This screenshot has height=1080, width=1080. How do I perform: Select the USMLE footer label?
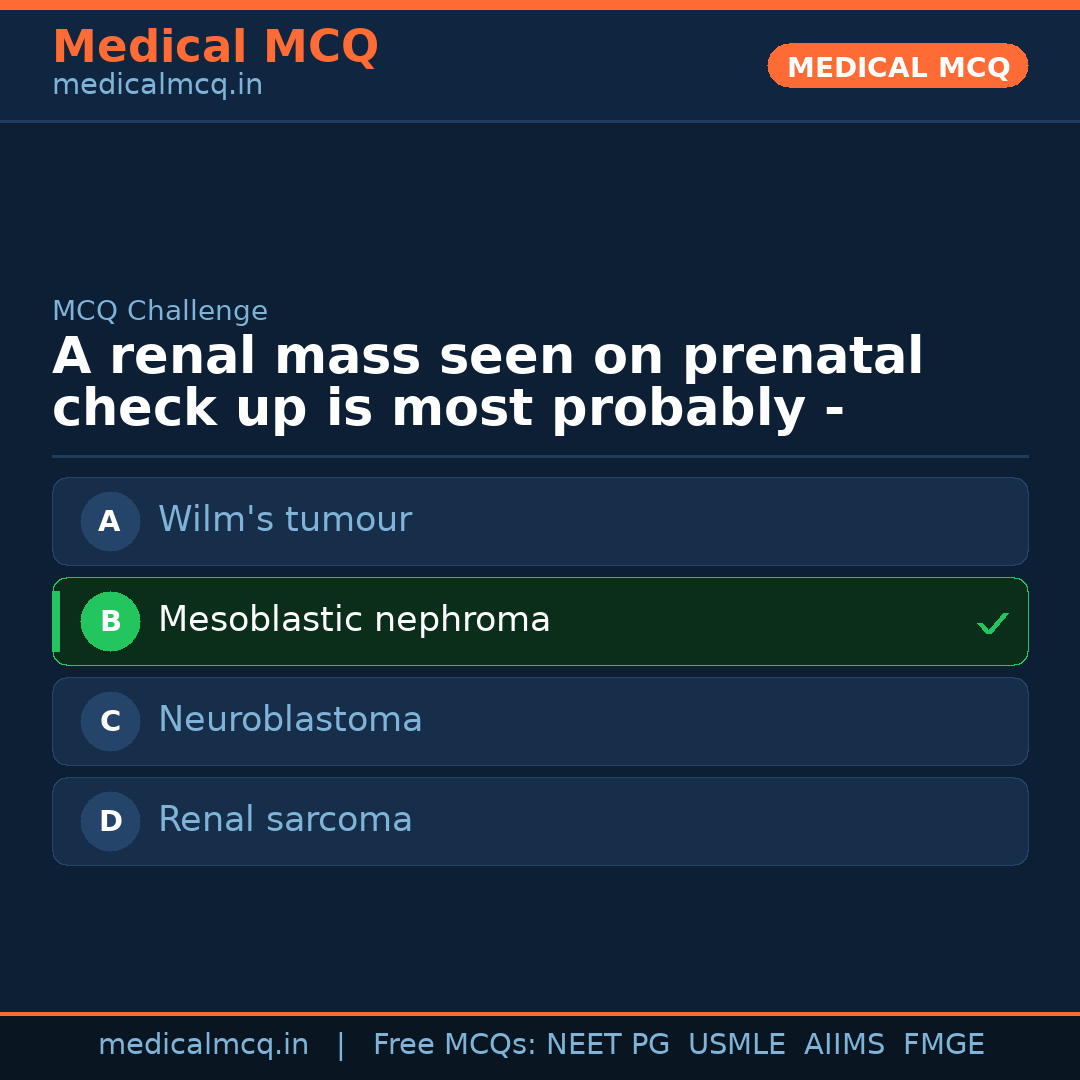736,1045
